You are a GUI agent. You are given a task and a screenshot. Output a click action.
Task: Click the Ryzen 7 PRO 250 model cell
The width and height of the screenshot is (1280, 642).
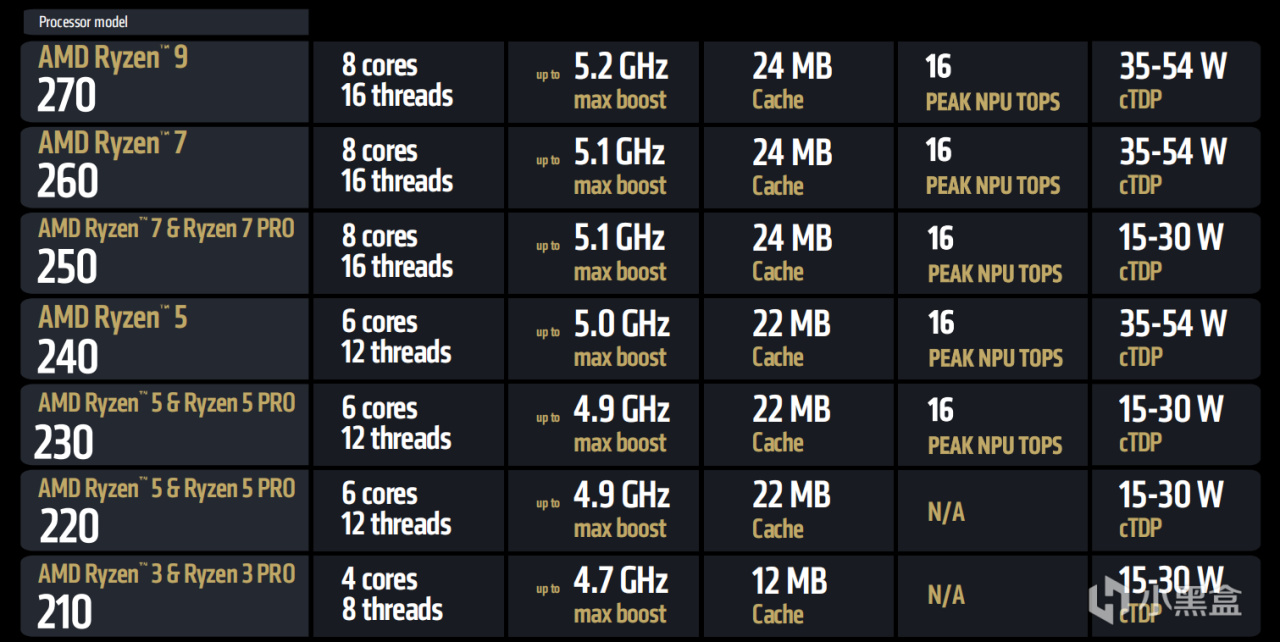[165, 253]
